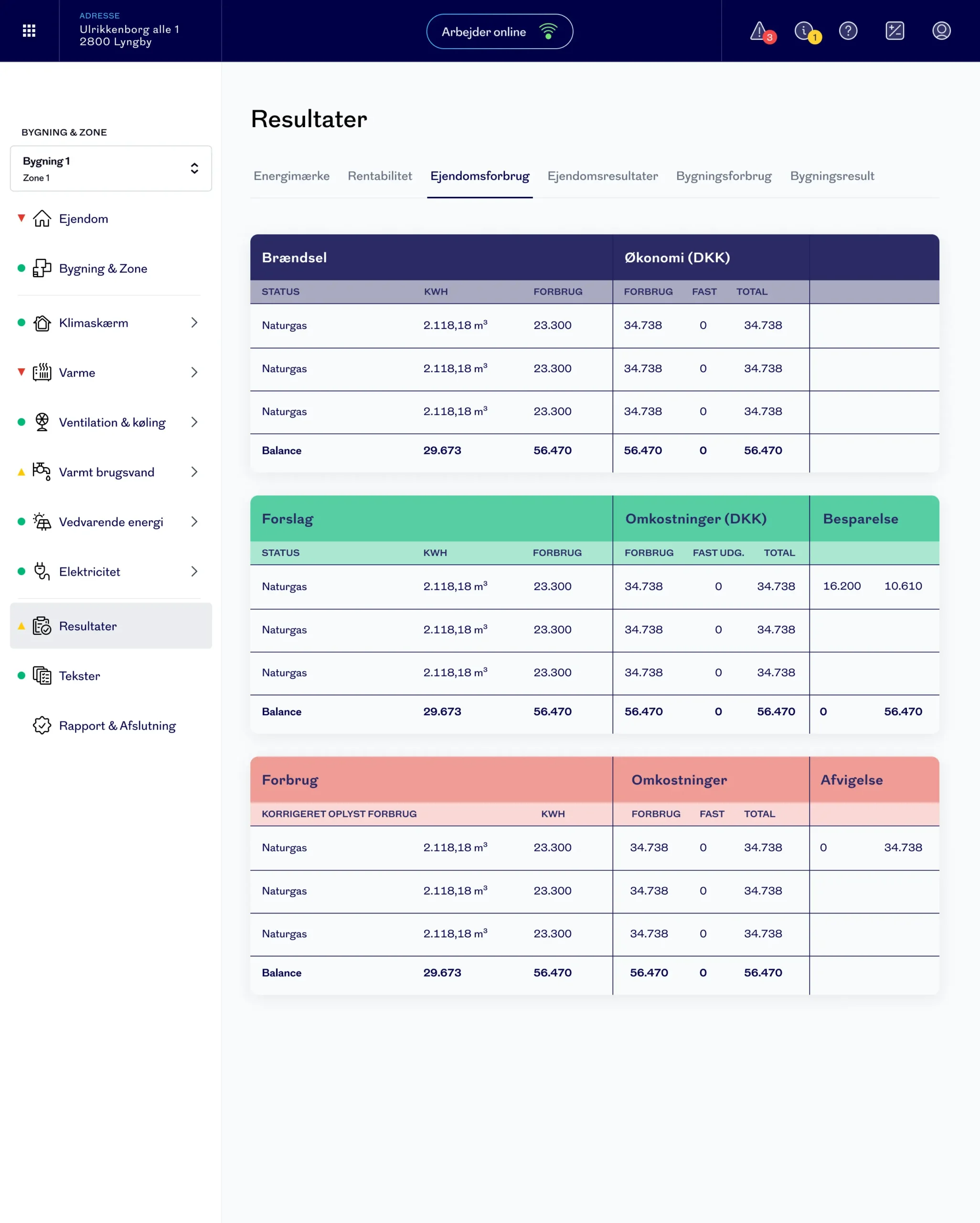Switch to the Bygningsforbrug tab
Screen dimensions: 980x1223
pos(724,176)
